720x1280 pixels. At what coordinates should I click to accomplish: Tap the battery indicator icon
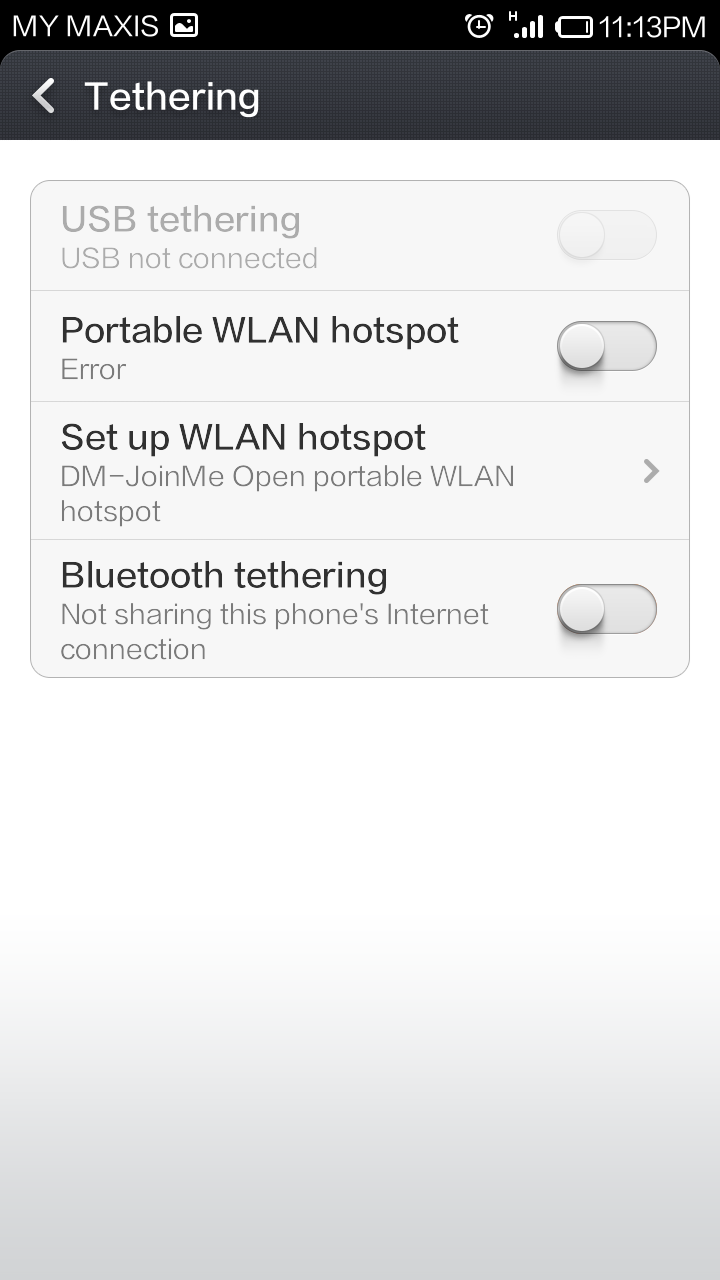click(x=574, y=27)
